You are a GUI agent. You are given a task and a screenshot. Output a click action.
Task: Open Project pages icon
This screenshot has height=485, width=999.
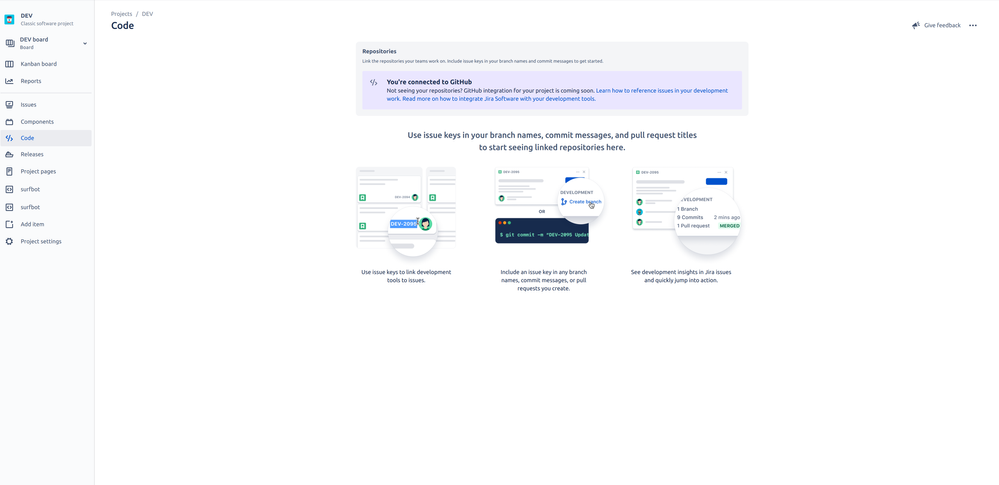pyautogui.click(x=9, y=171)
